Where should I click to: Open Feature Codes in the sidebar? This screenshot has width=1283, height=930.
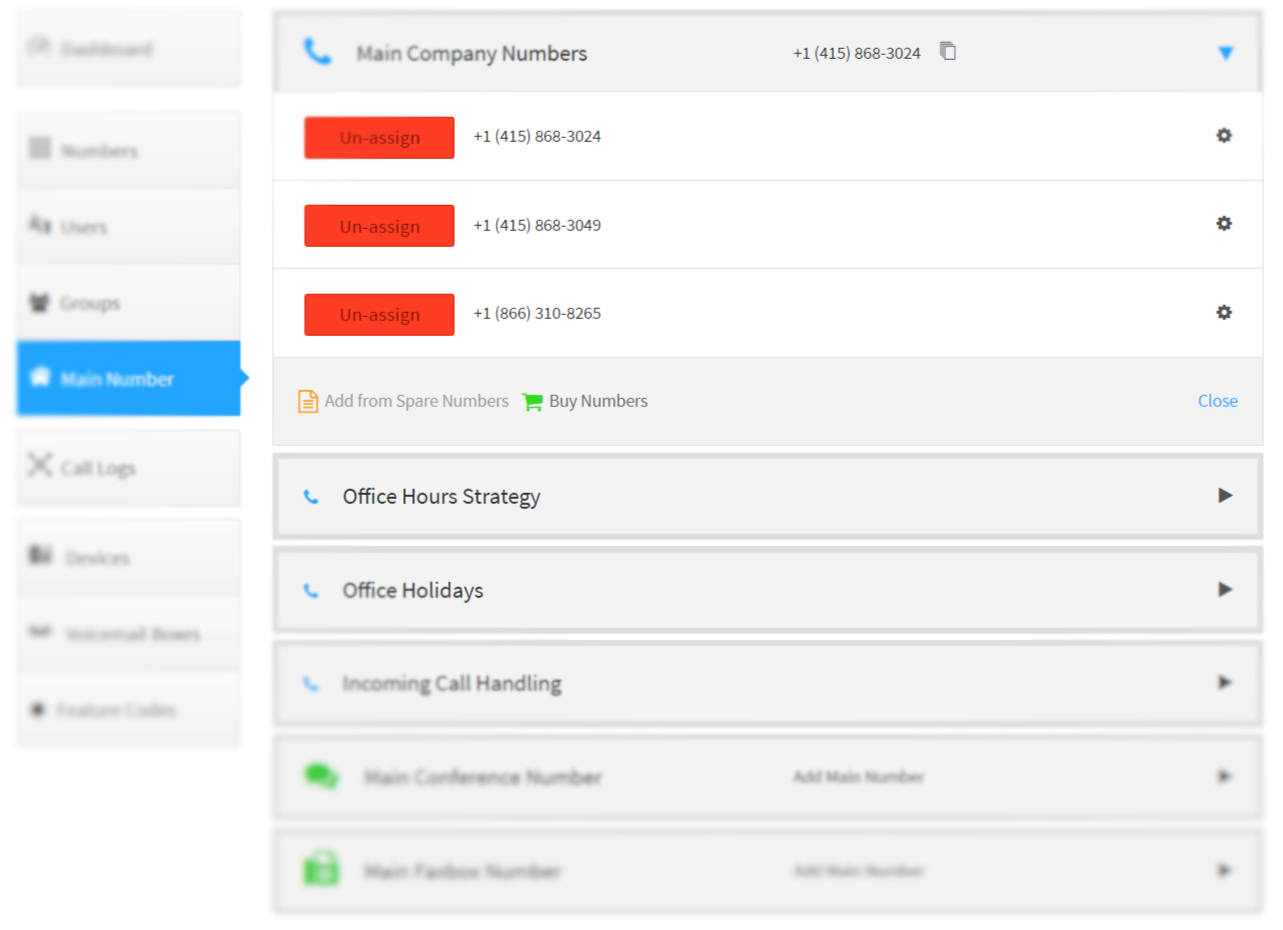[x=128, y=710]
